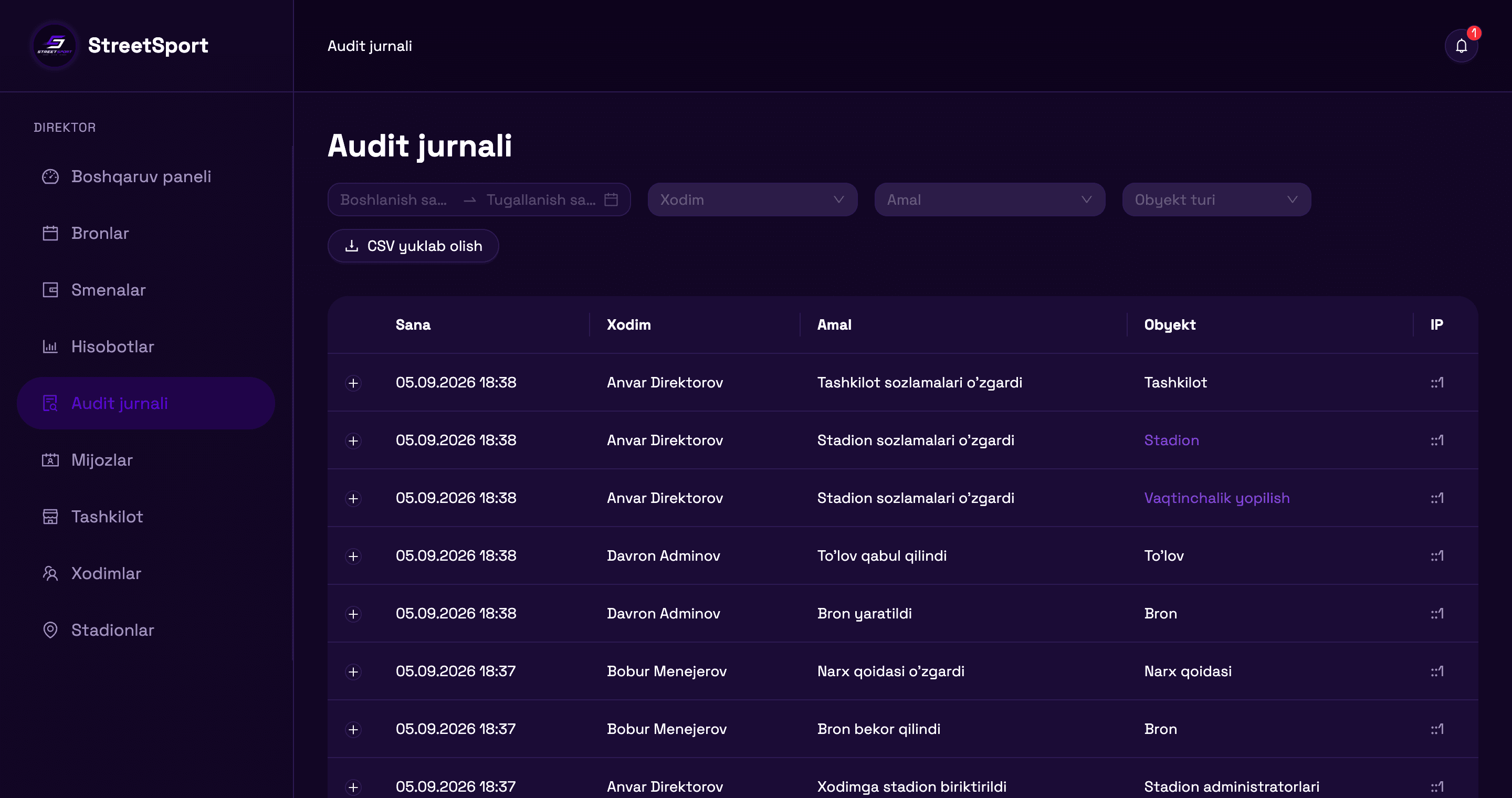
Task: Click the Xodim column header
Action: [x=628, y=324]
